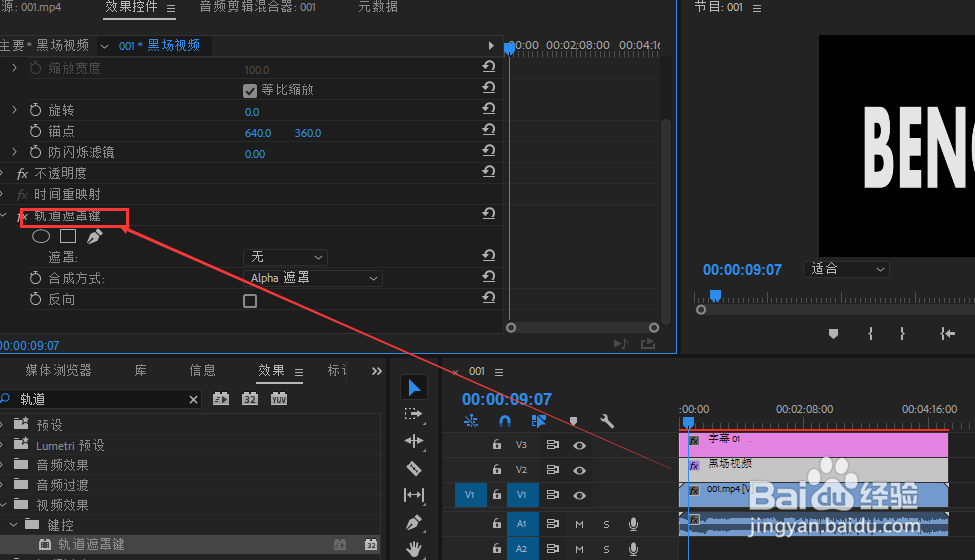The height and width of the screenshot is (560, 975).
Task: Select the Hand tool
Action: tap(414, 549)
